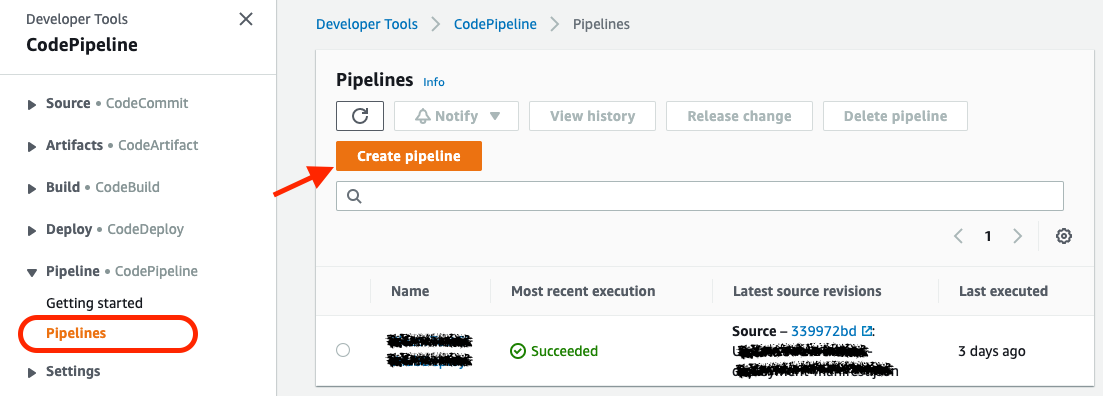The width and height of the screenshot is (1103, 396).
Task: Expand the Deploy CodeDeploy section
Action: [x=32, y=231]
